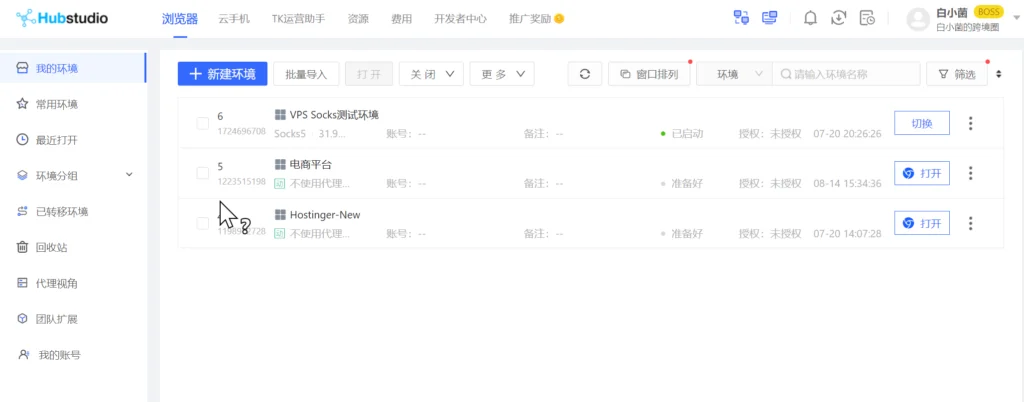
Task: Click proxy type icon in 电商平台 row
Action: click(x=280, y=183)
